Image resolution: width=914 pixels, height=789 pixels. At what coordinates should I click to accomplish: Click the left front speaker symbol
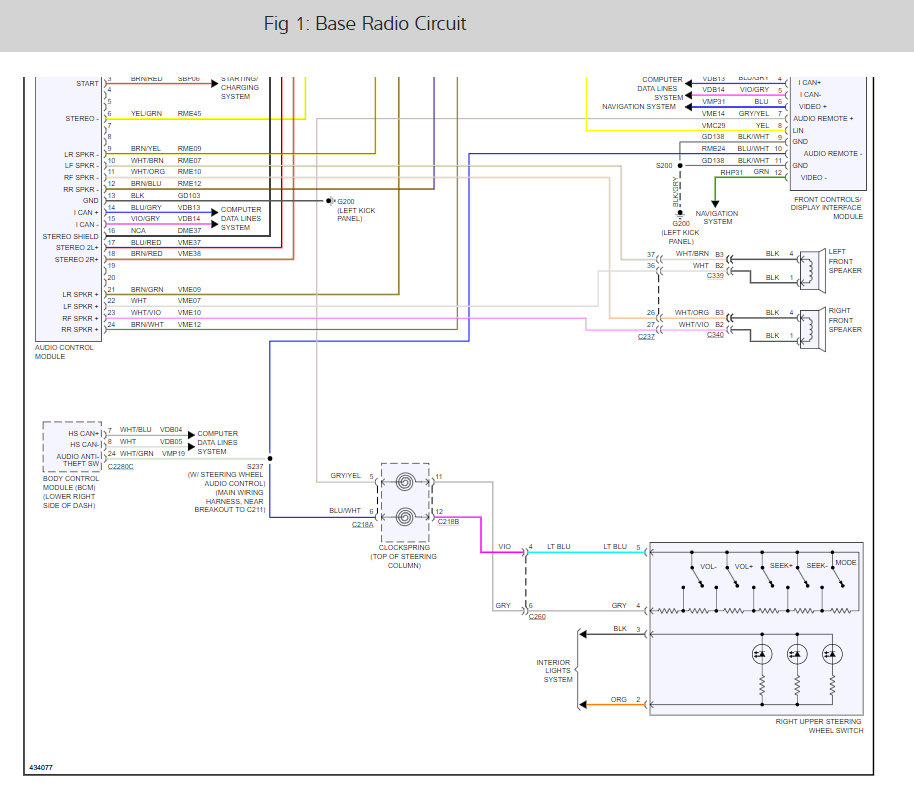pos(810,265)
